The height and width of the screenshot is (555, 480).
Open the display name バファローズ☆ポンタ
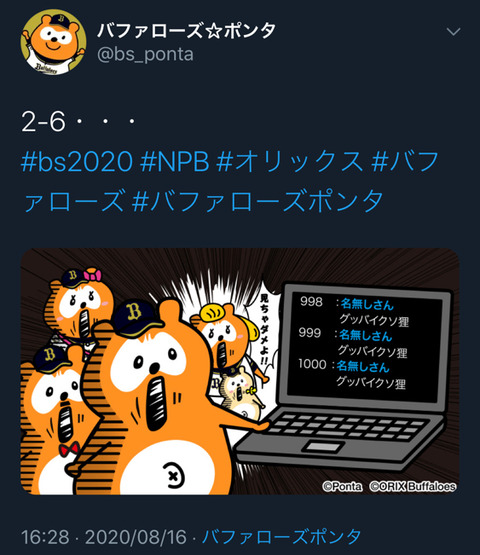tap(187, 30)
